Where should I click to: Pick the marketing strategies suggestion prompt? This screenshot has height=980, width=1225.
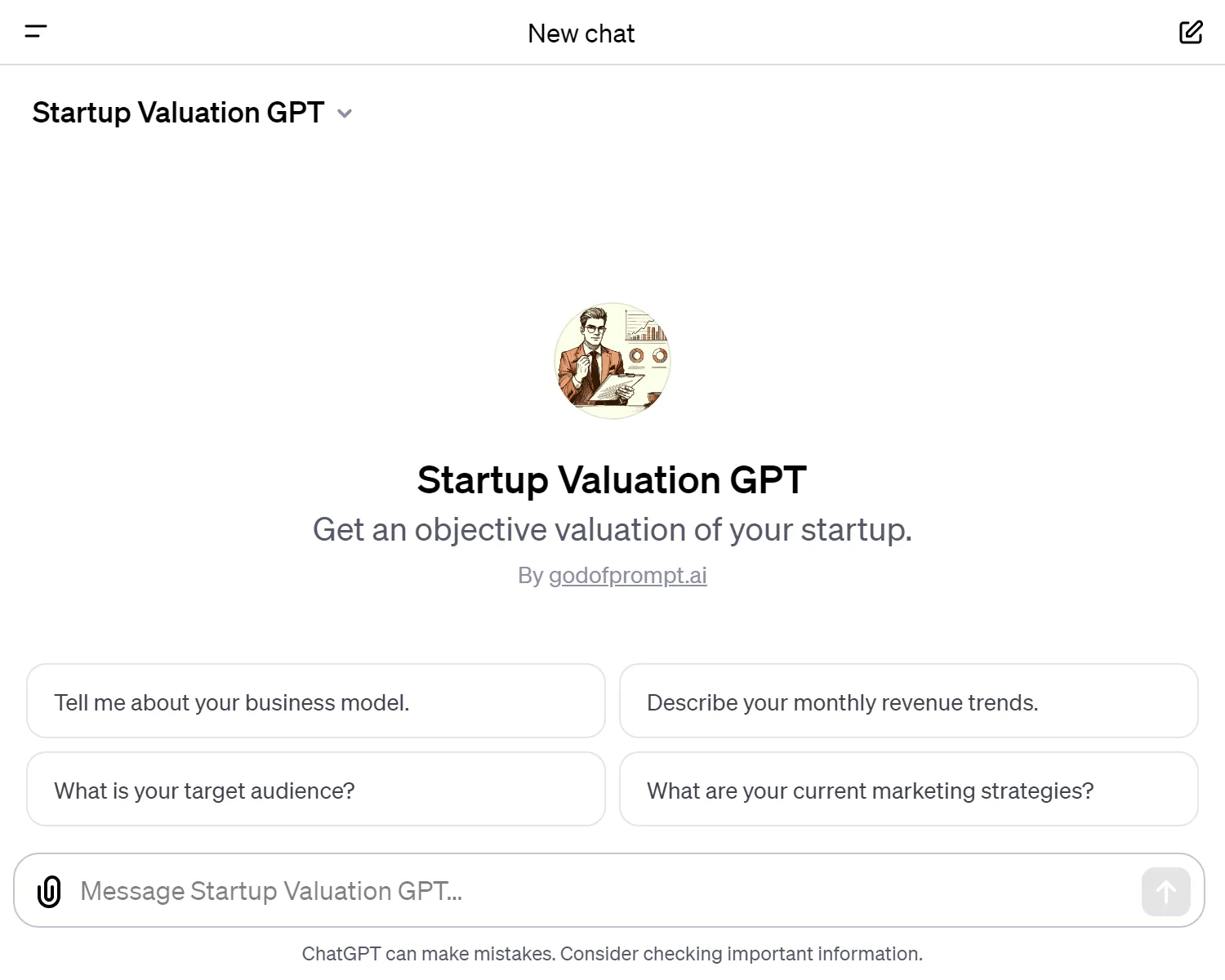908,790
